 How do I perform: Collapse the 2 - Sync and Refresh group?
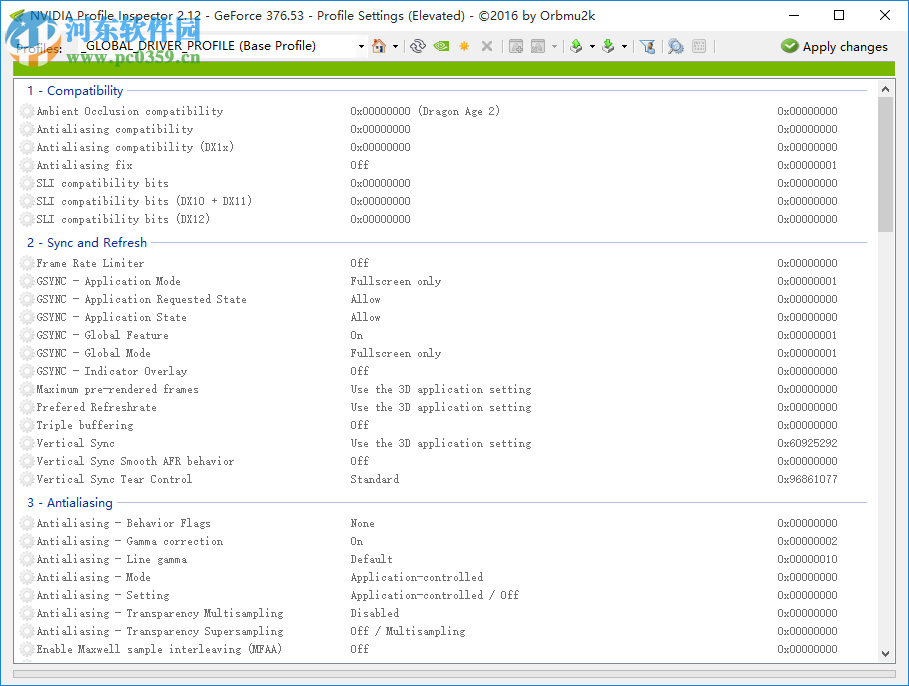[87, 242]
